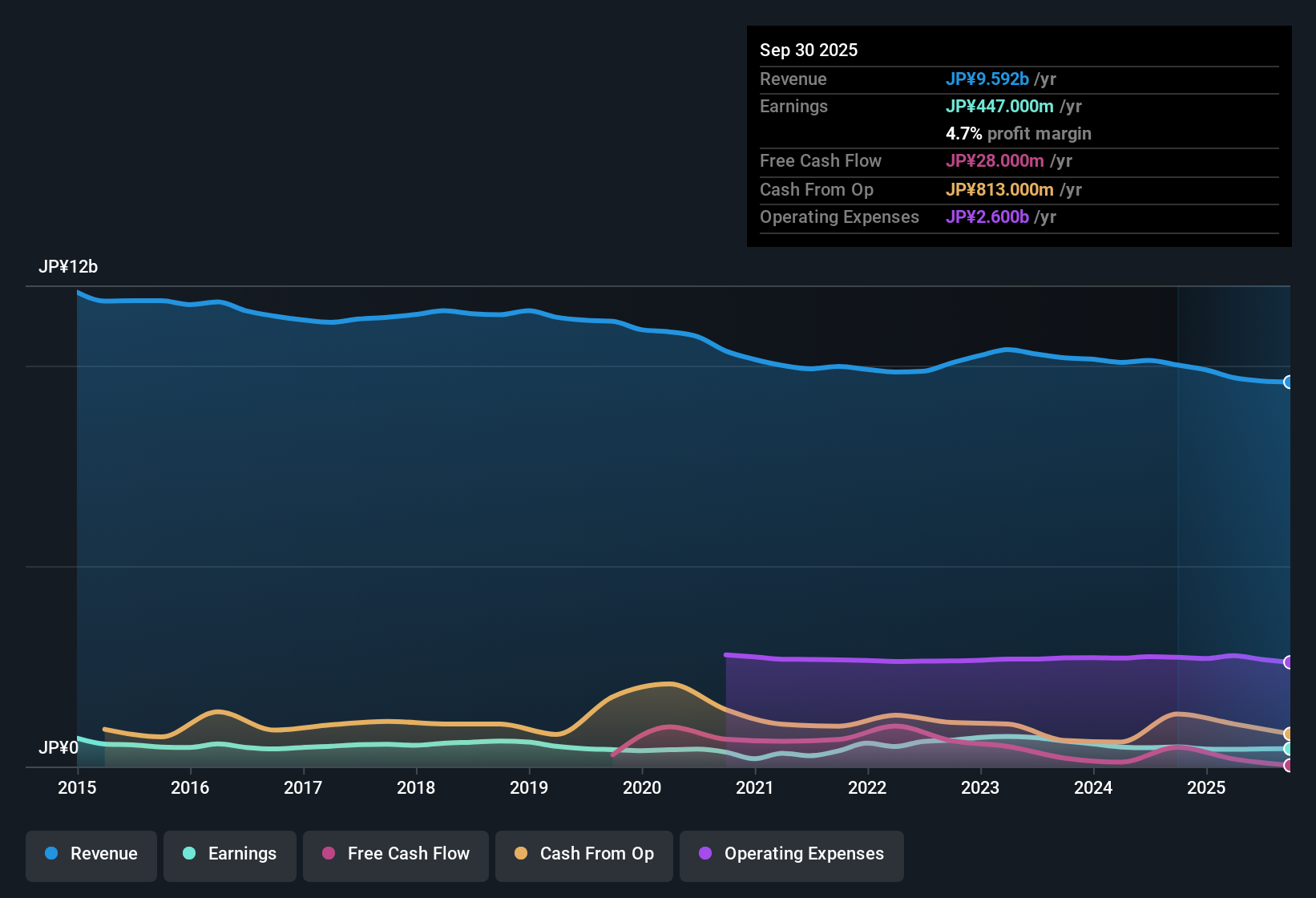Click the teal Earnings legend dot
The height and width of the screenshot is (898, 1316).
189,854
